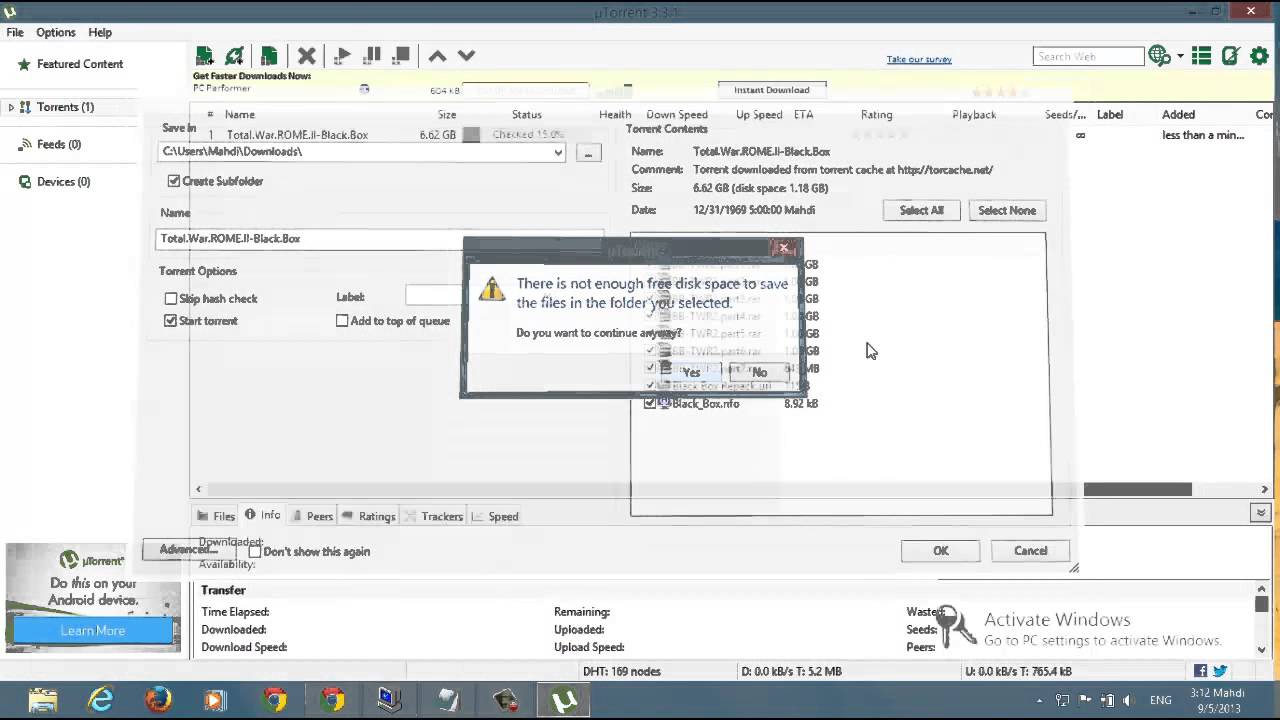Click the Add Torrent toolbar icon

click(205, 56)
